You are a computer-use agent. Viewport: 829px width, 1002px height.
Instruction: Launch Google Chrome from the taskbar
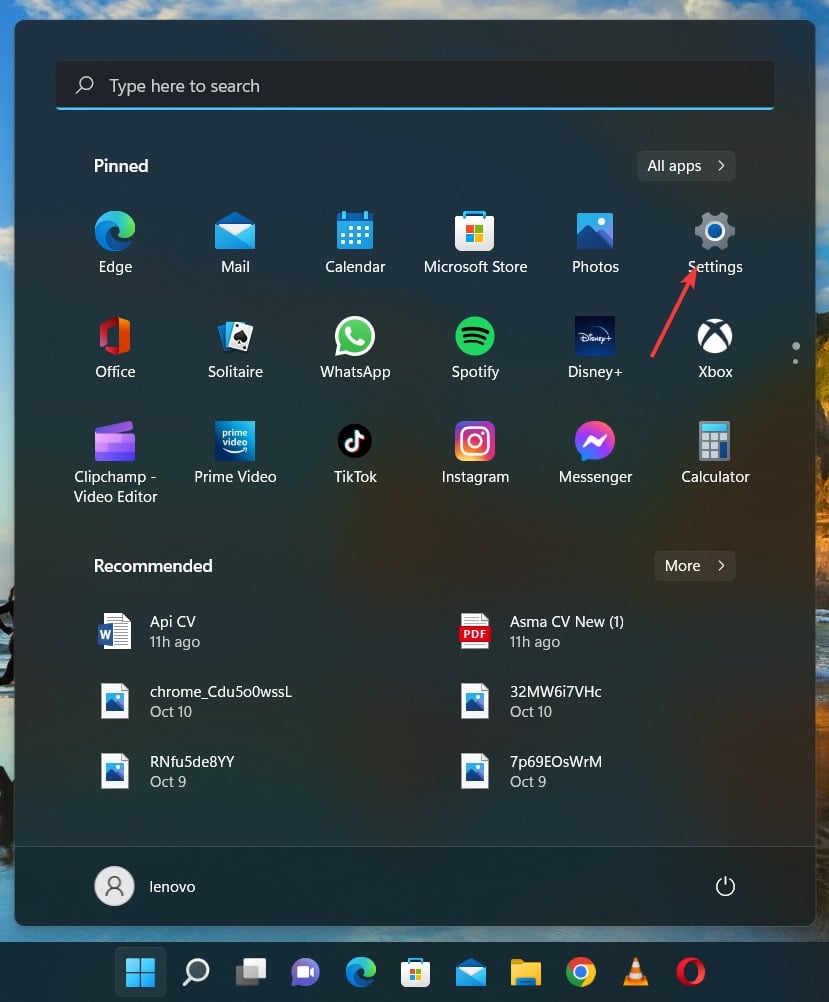pyautogui.click(x=580, y=972)
